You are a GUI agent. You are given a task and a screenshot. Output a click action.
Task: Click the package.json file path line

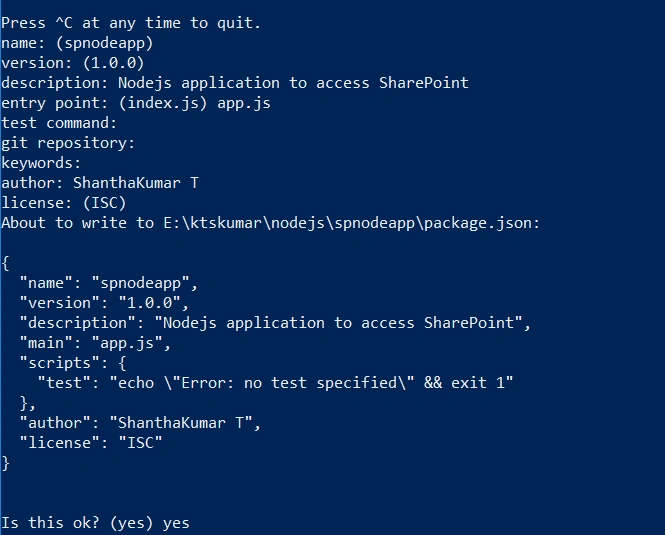(271, 223)
